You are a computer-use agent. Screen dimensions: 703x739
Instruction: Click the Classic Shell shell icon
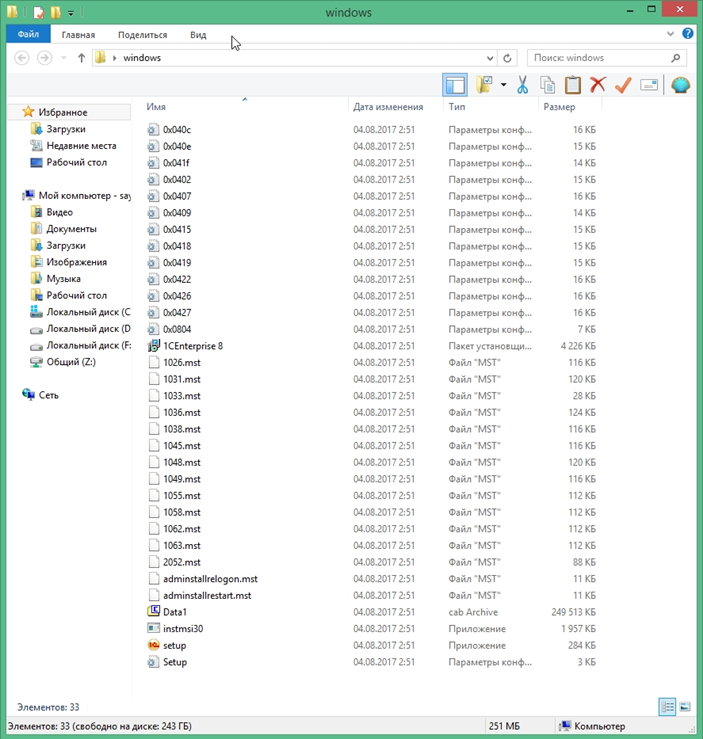point(680,85)
